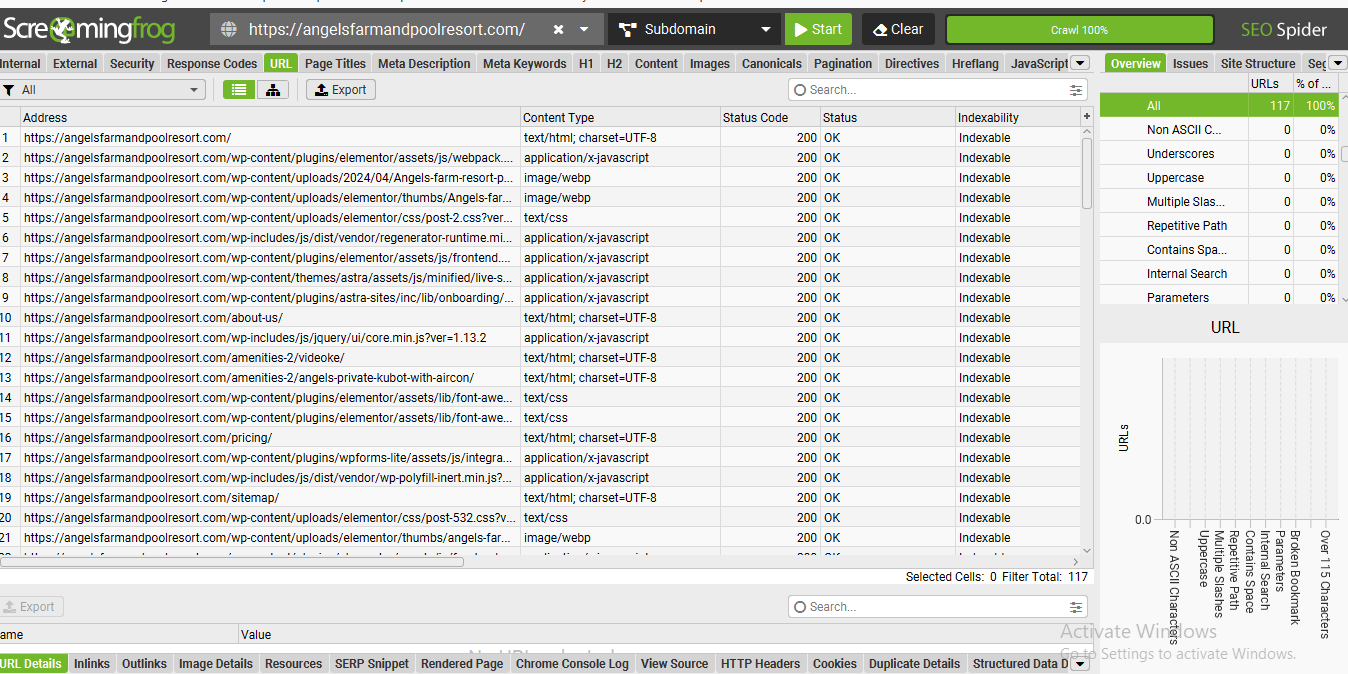Open the Inlinks bottom tab
The height and width of the screenshot is (674, 1348).
(92, 664)
